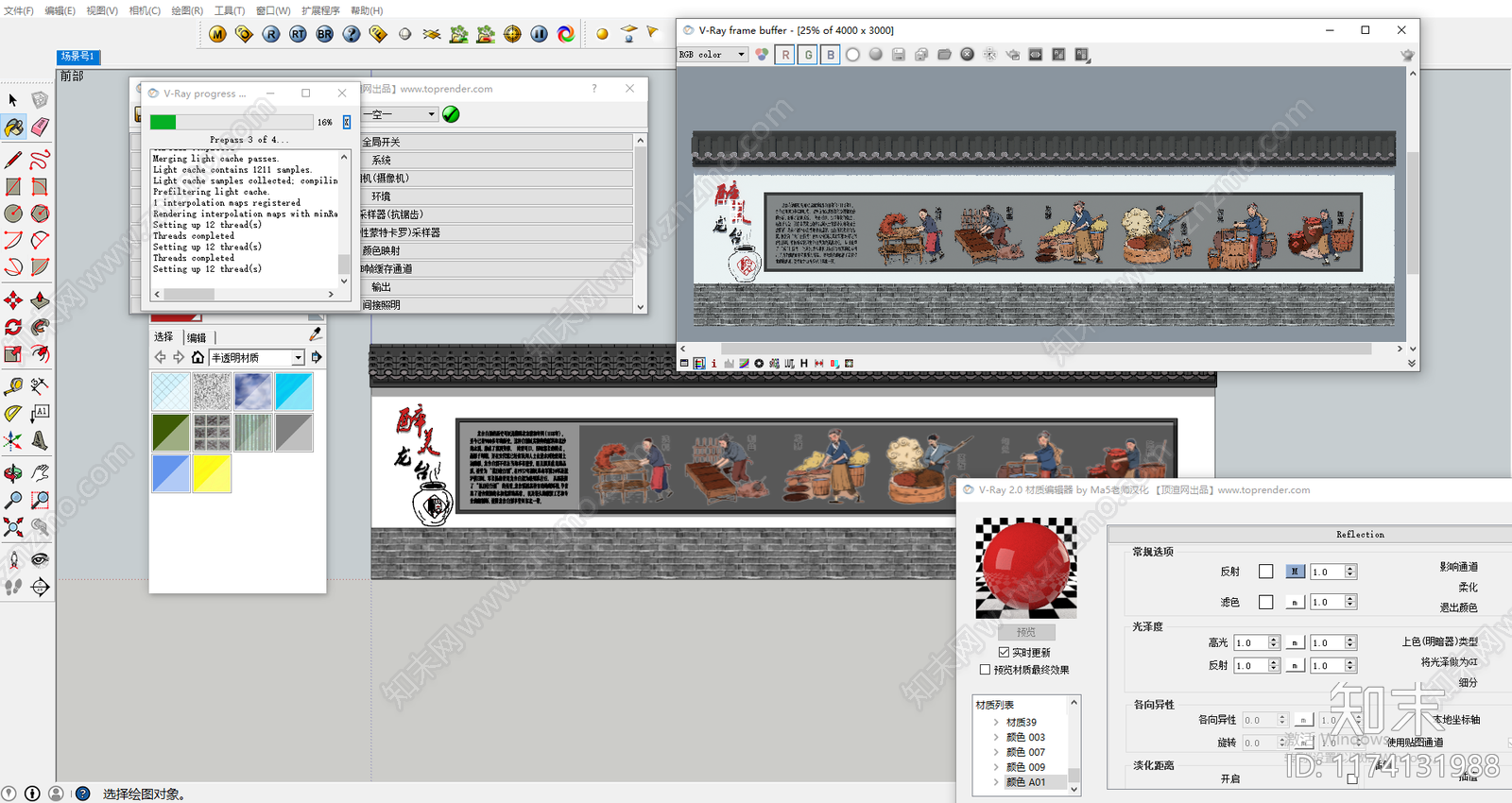This screenshot has width=1512, height=803.
Task: Toggle the 高光 map m button
Action: coord(1295,643)
